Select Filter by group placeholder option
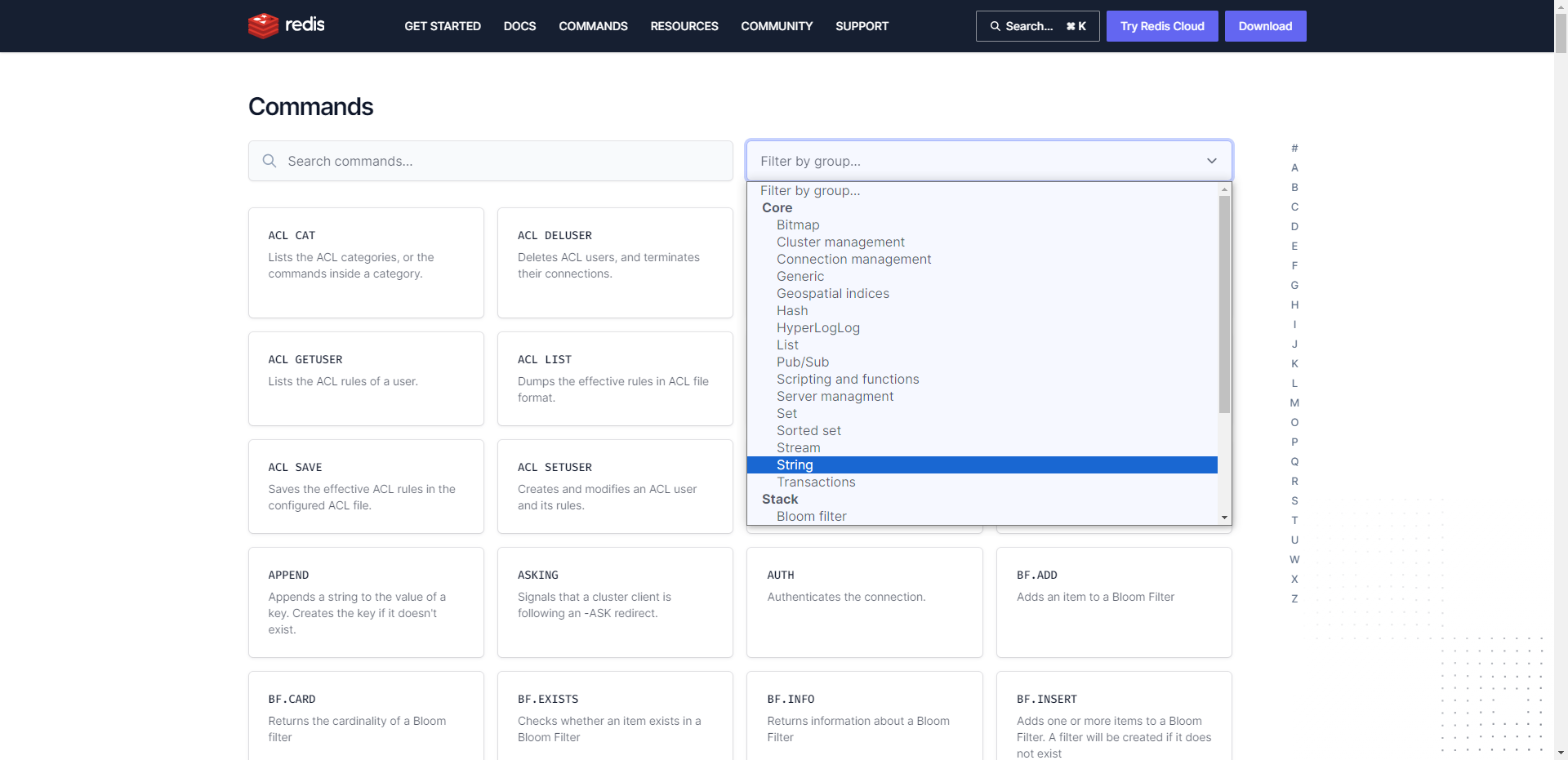 [x=982, y=190]
